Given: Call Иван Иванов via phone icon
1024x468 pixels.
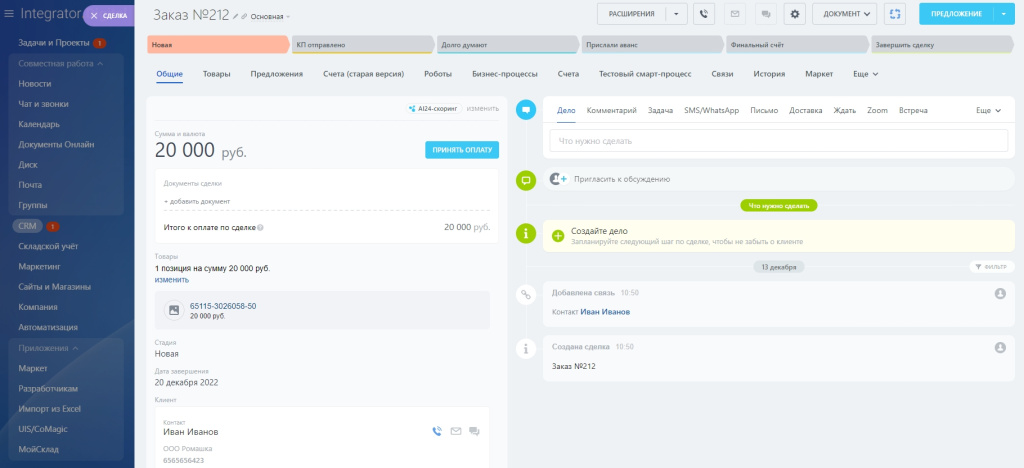Looking at the screenshot, I should [436, 431].
